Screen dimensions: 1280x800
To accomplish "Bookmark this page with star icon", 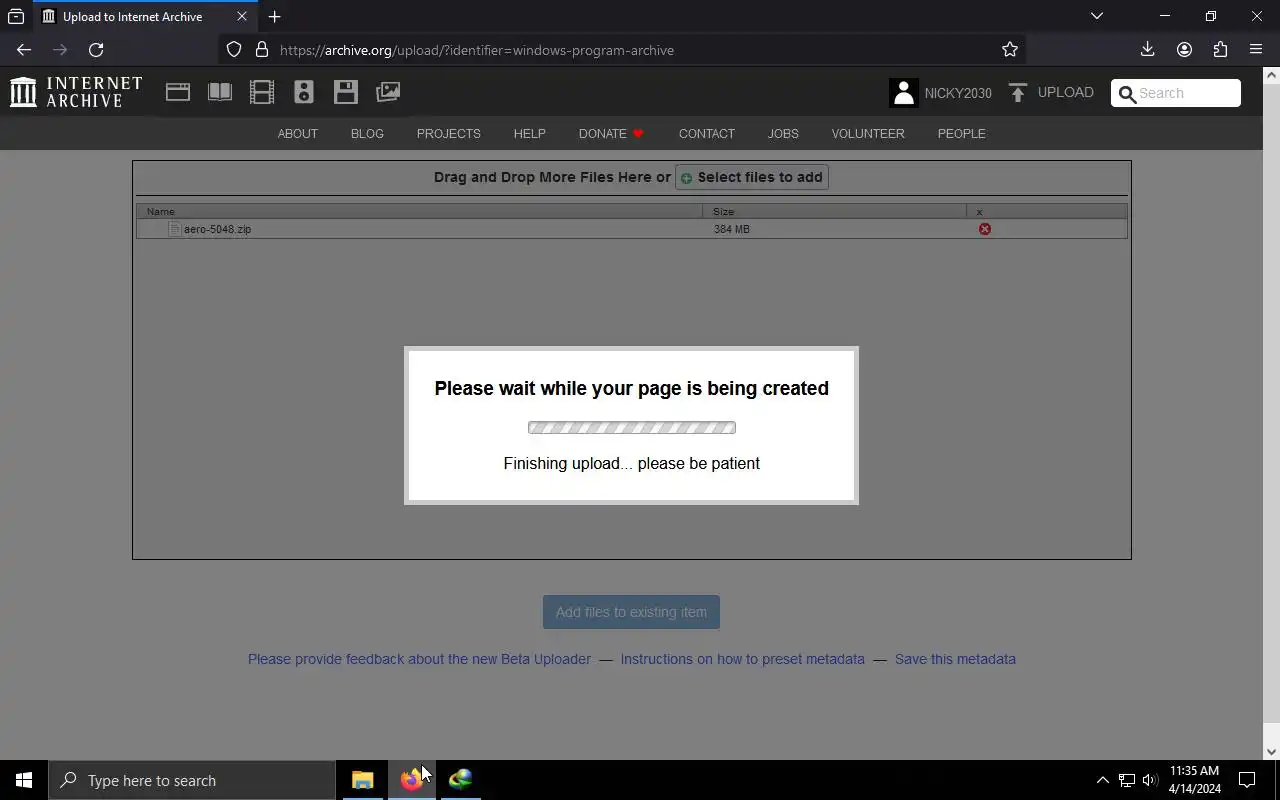I will point(1010,49).
